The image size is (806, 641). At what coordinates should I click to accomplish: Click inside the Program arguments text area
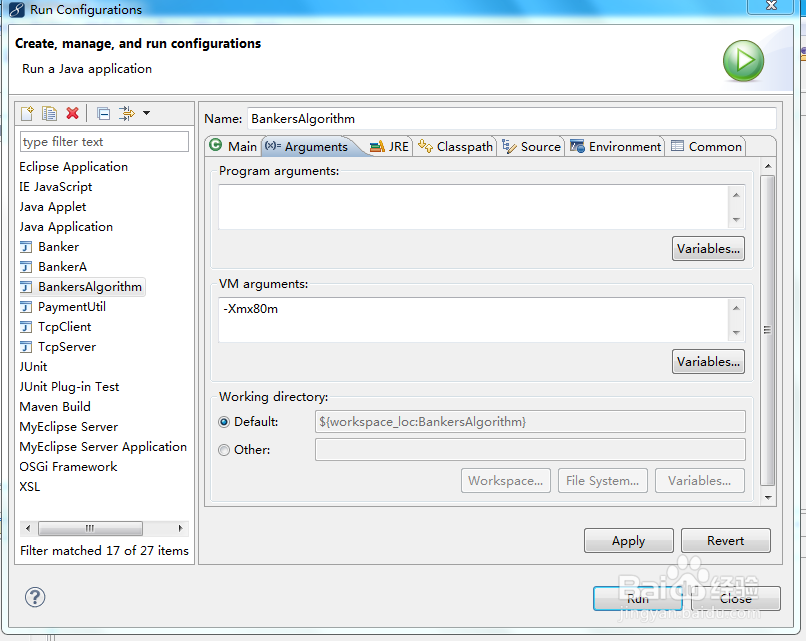click(473, 207)
